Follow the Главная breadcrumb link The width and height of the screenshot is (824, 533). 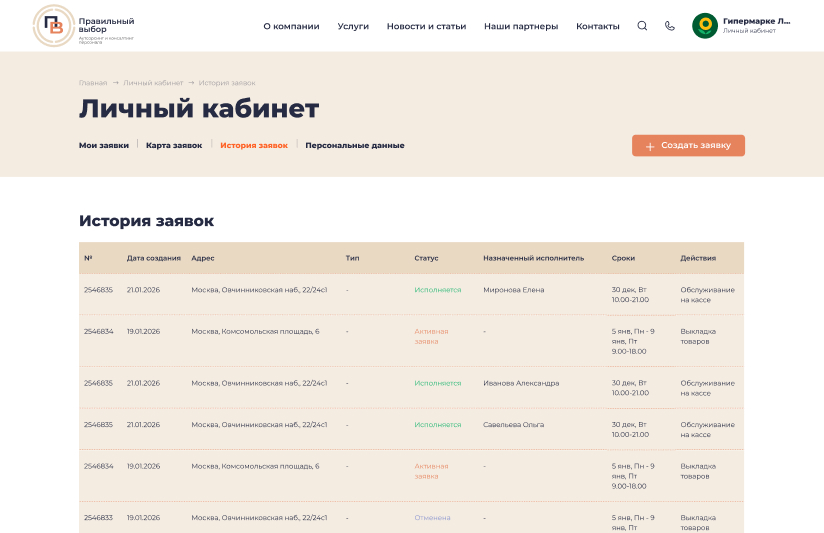(x=93, y=83)
